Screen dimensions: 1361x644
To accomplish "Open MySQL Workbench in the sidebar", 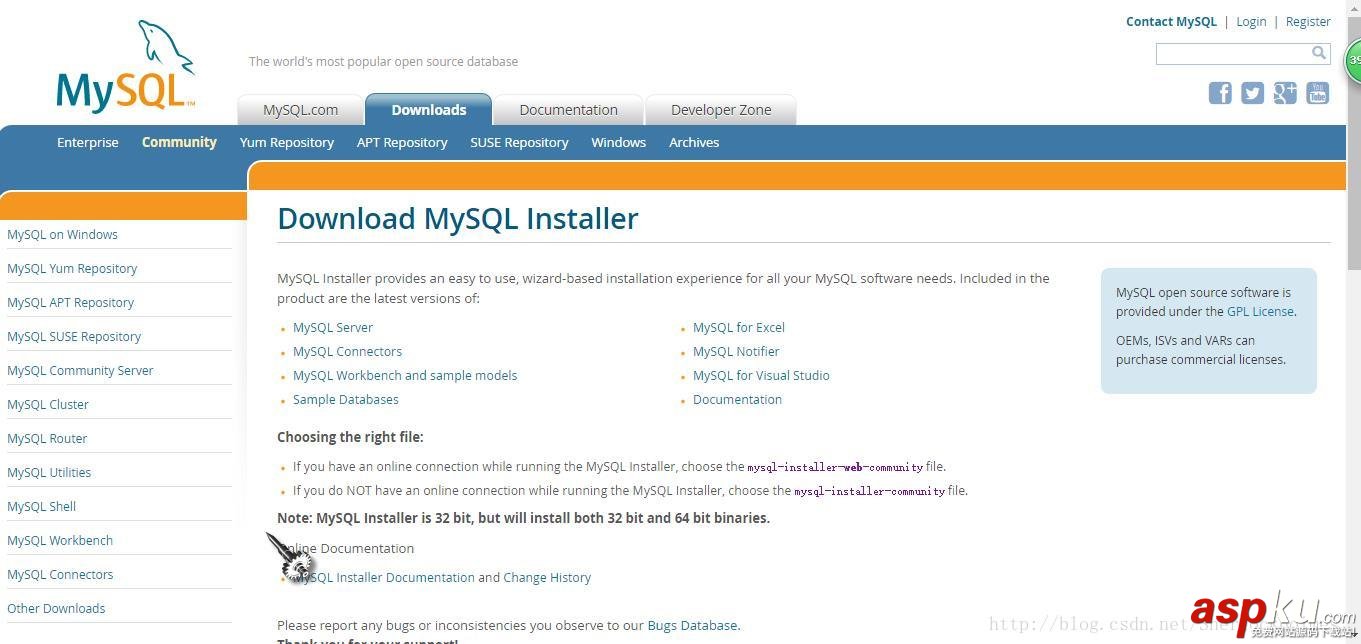I will 60,540.
